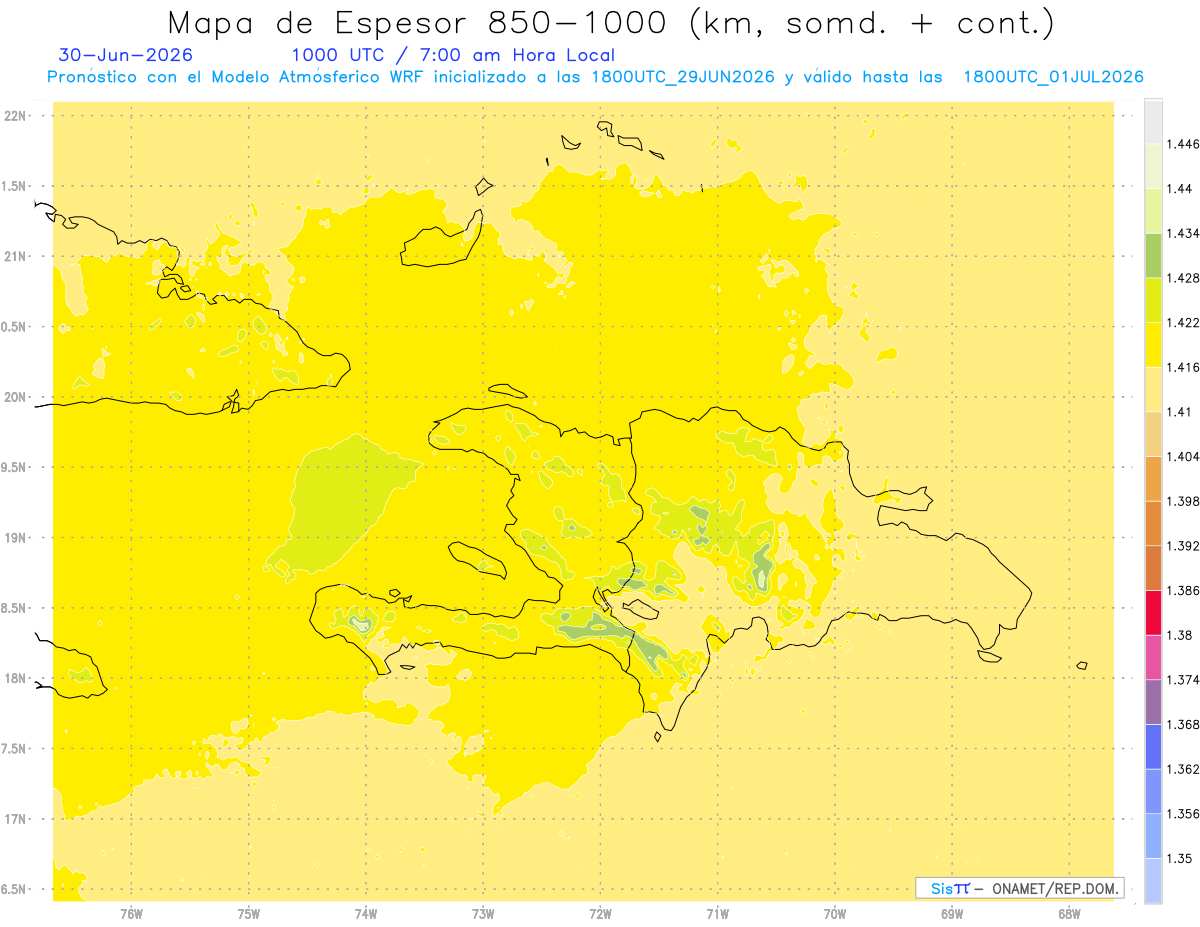Click the longitude label '72W'
This screenshot has height=927, width=1200.
601,914
